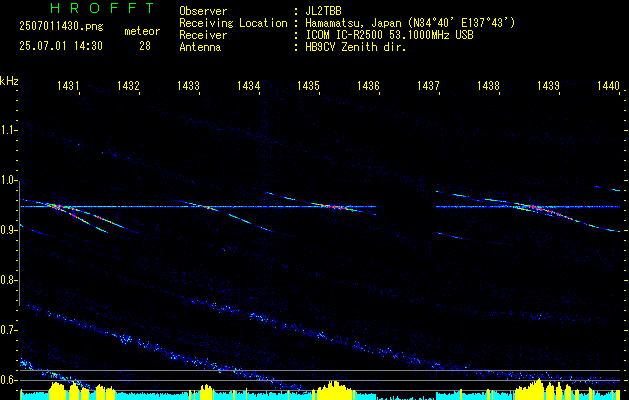Viewport: 629px width, 400px height.
Task: Click the Antenna field label
Action: (x=200, y=47)
